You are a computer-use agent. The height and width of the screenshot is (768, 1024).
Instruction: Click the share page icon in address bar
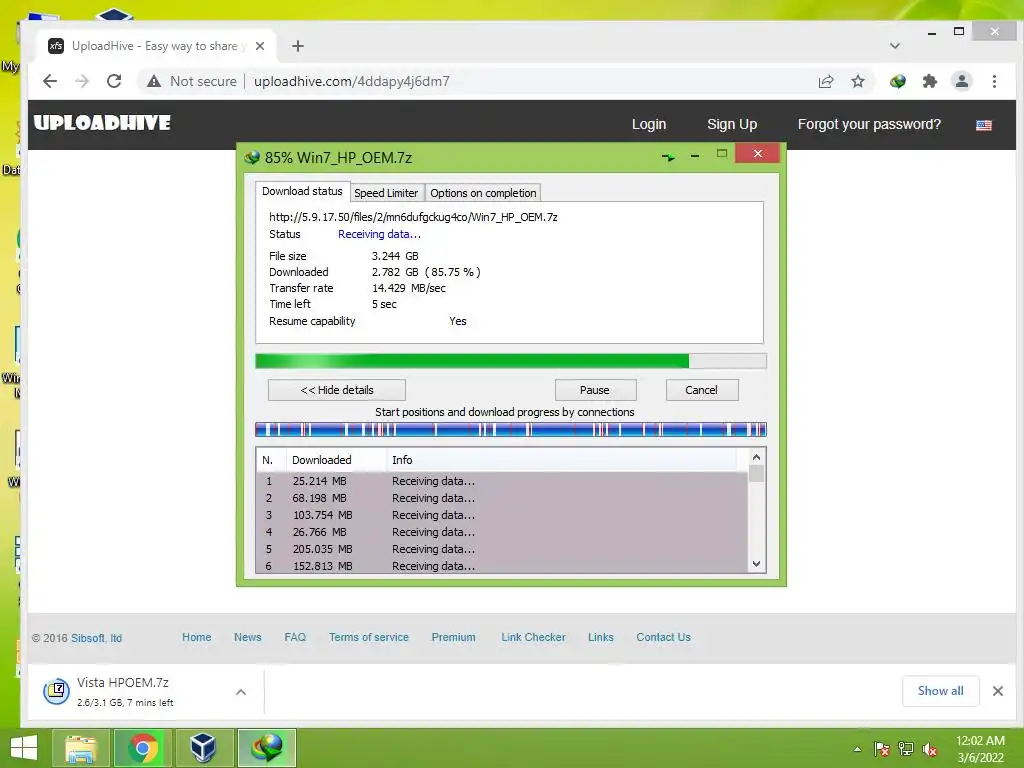(x=825, y=81)
